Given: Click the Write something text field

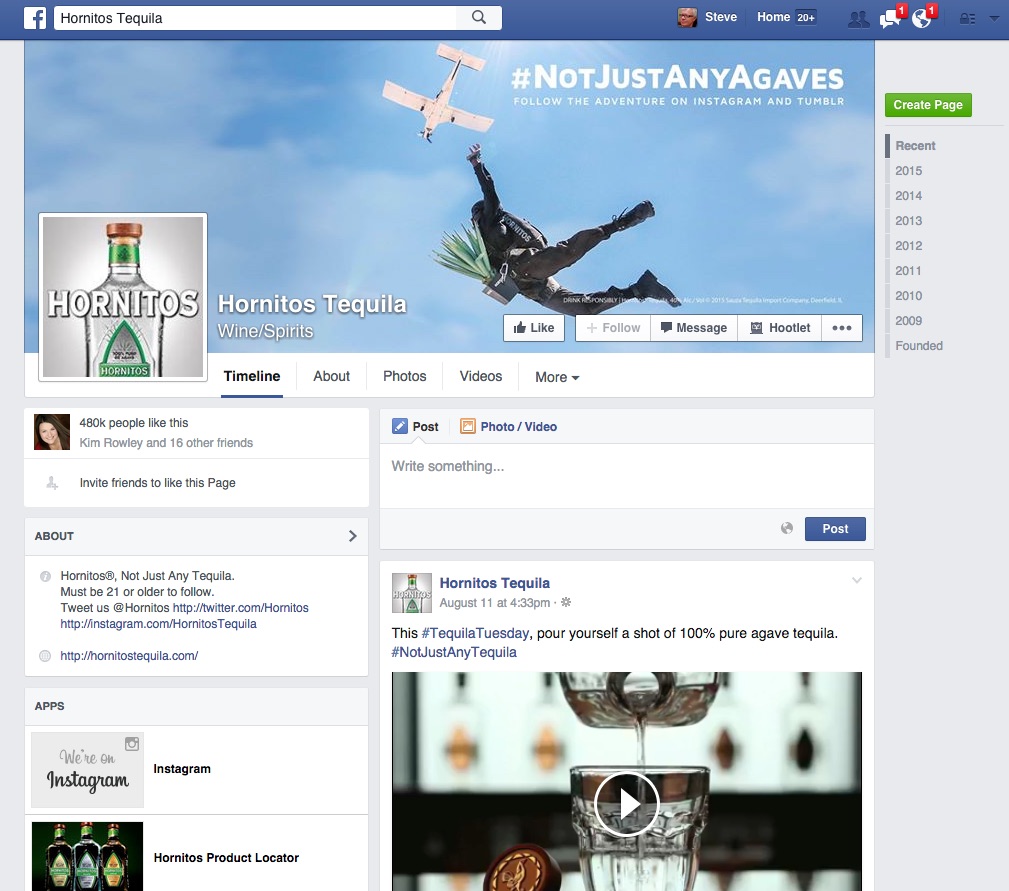Looking at the screenshot, I should (x=626, y=475).
